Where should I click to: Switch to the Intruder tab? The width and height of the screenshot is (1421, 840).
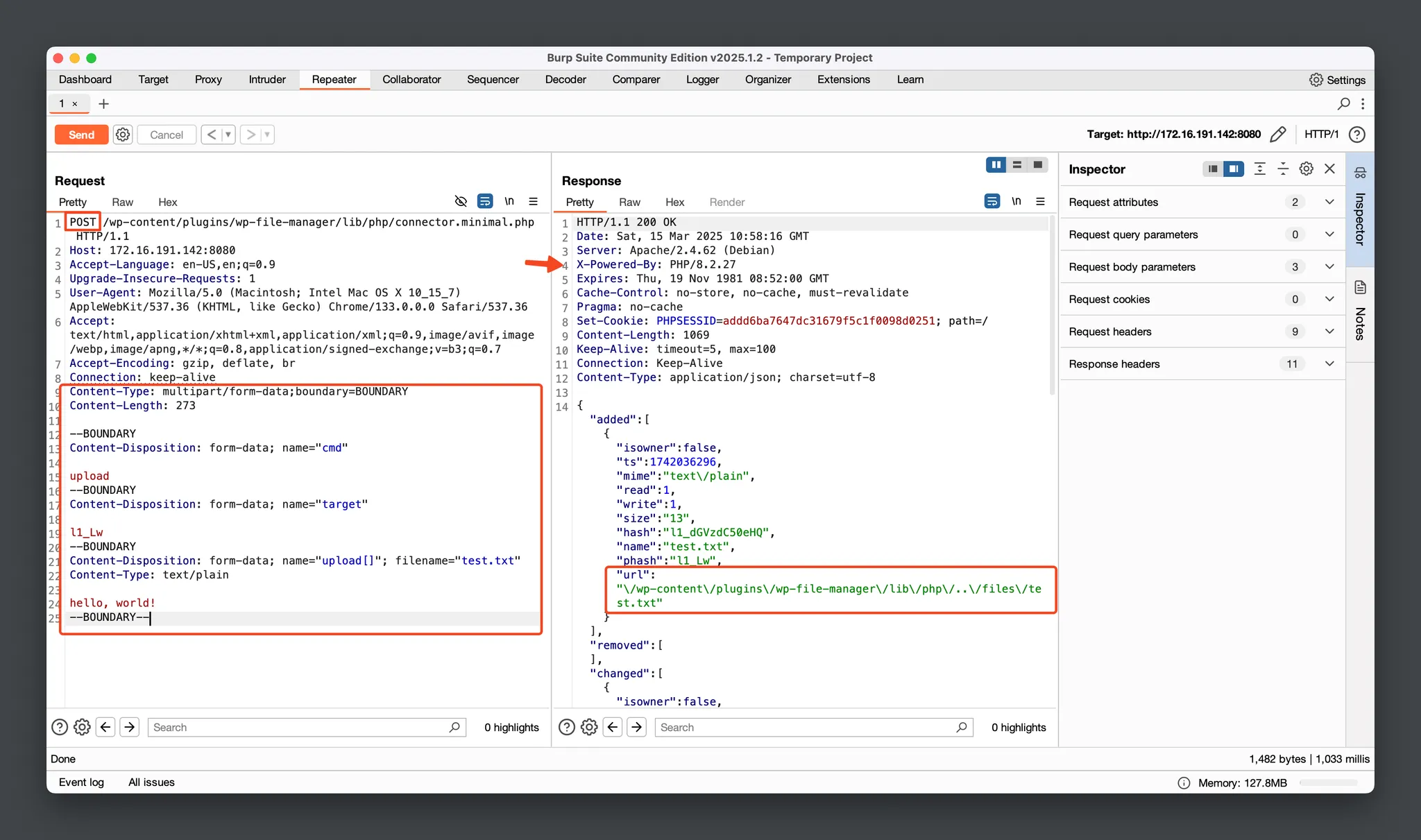click(267, 79)
